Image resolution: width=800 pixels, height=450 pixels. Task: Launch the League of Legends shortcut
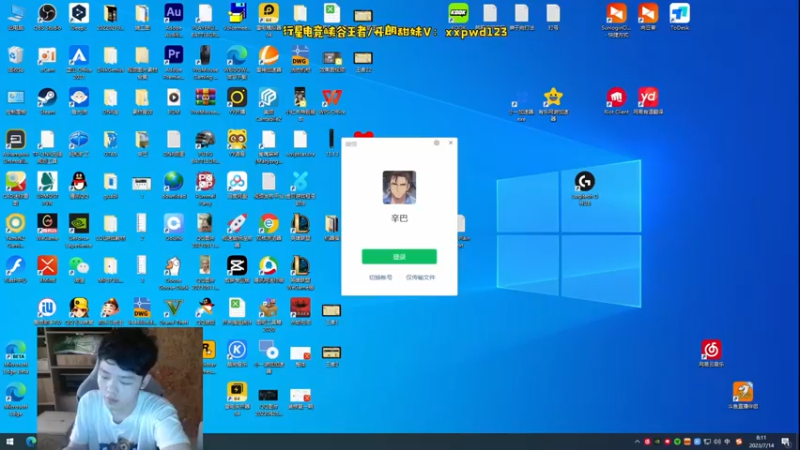pyautogui.click(x=300, y=223)
